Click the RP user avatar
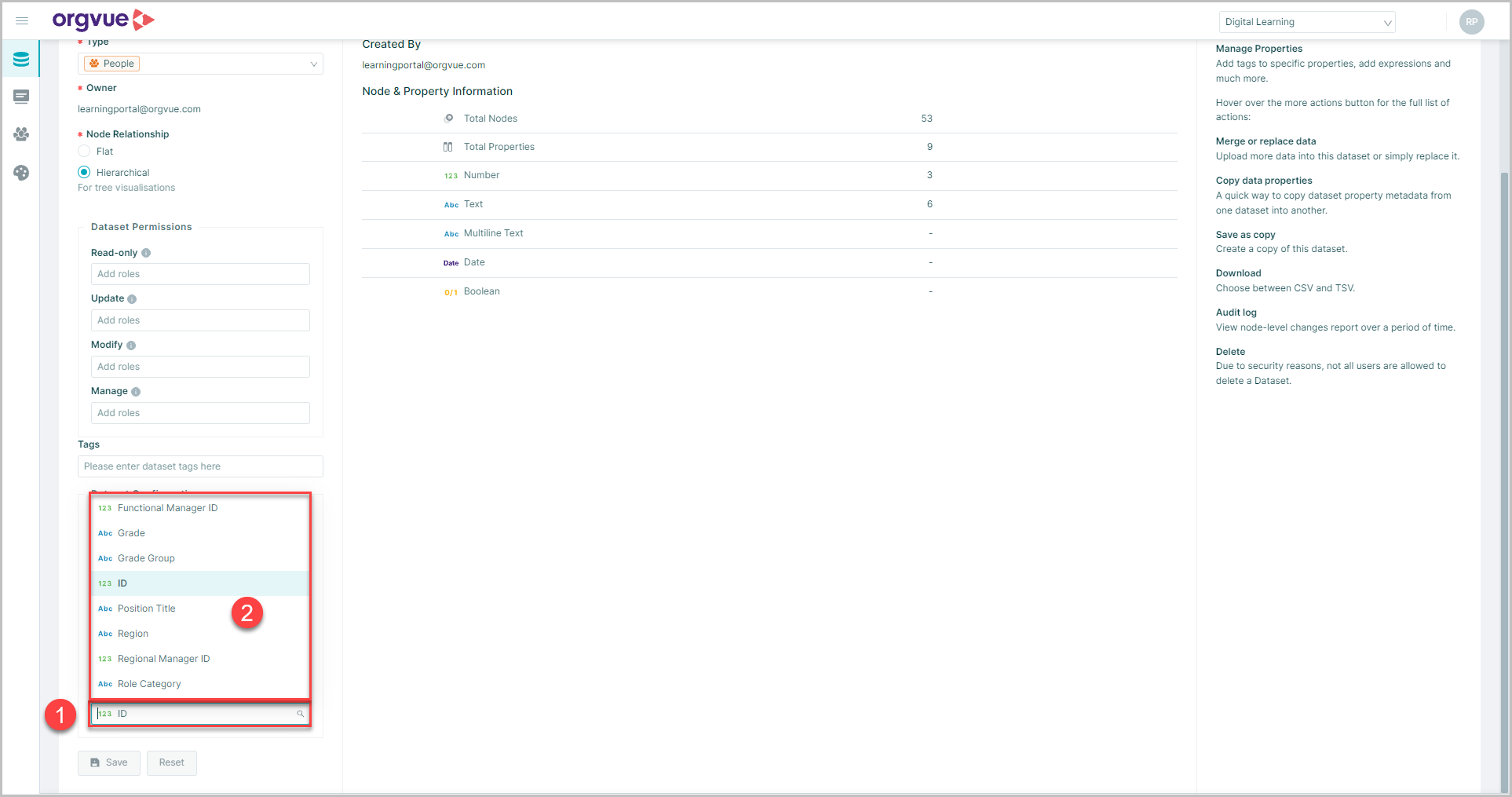The image size is (1512, 797). 1471,22
